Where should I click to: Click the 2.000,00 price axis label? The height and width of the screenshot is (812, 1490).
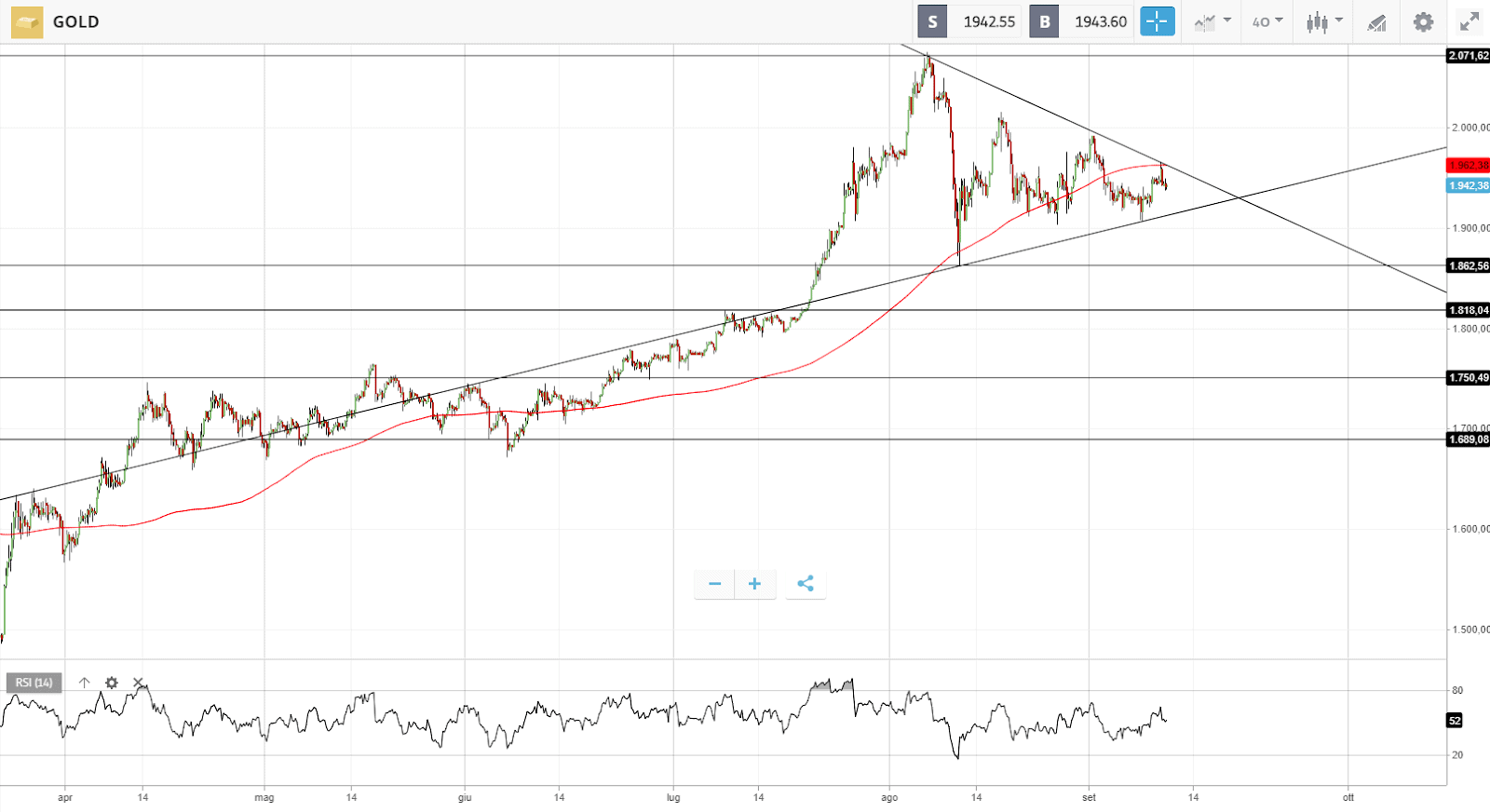[1470, 128]
